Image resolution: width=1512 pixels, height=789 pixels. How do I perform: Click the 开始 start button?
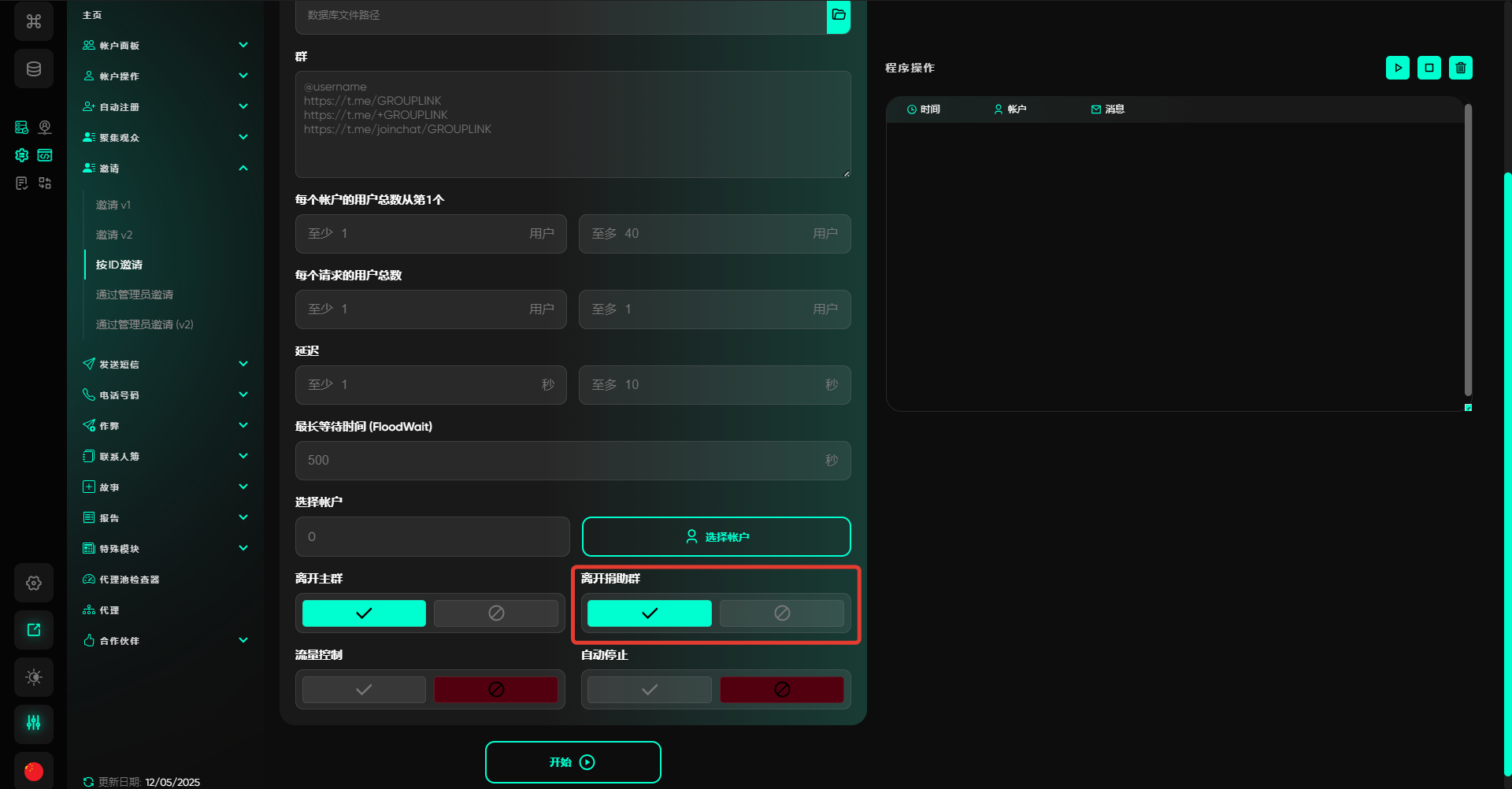[x=573, y=762]
